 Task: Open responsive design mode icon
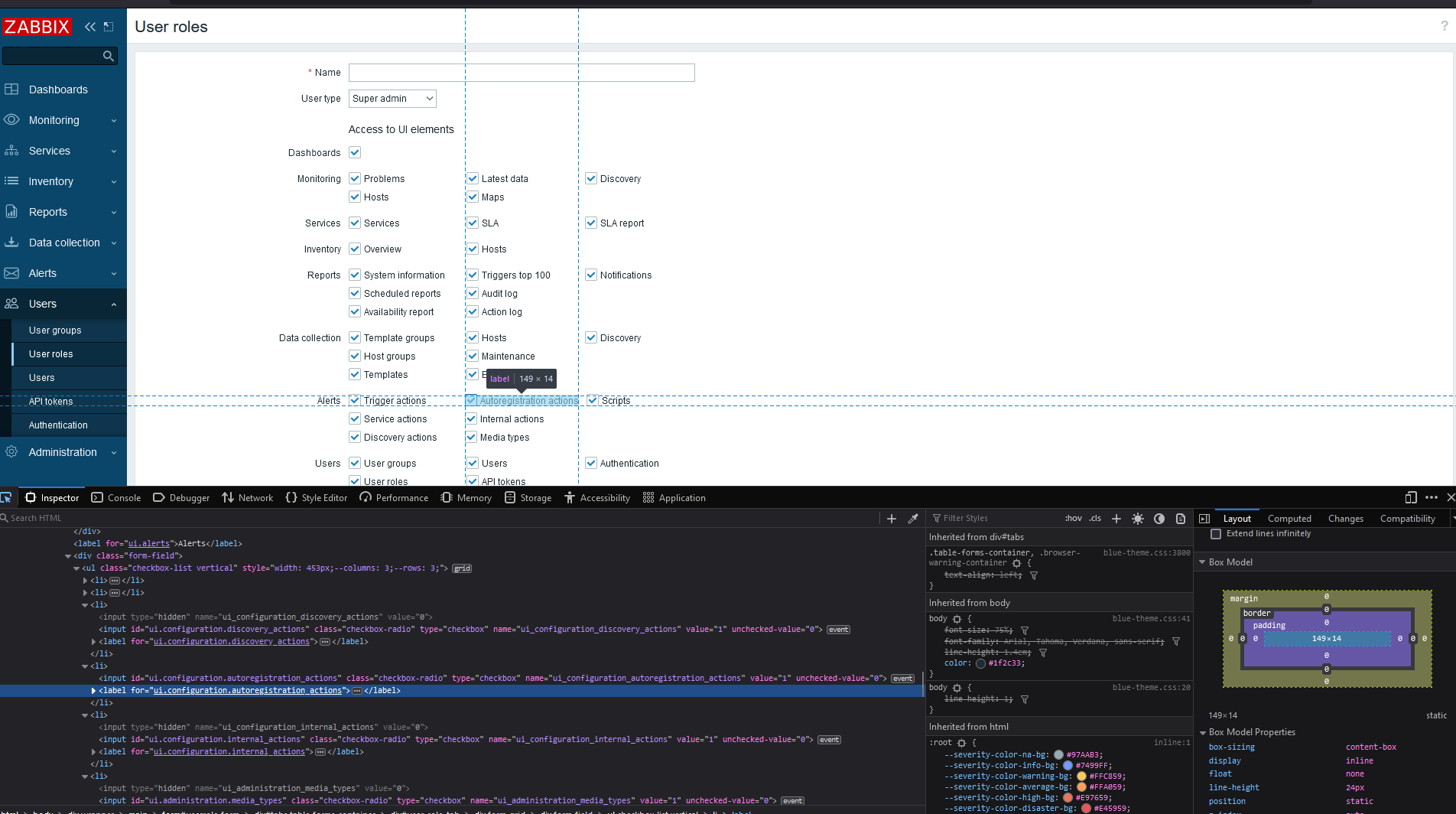coord(1411,497)
